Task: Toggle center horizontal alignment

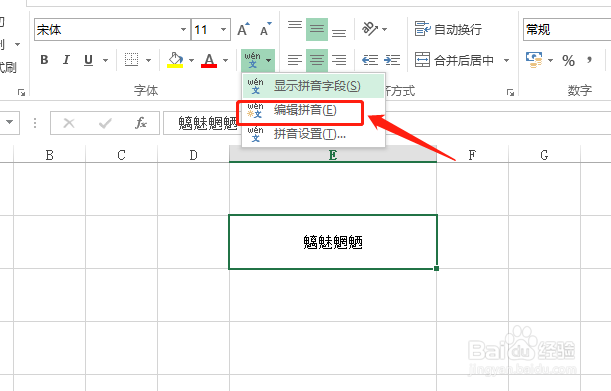Action: point(317,60)
